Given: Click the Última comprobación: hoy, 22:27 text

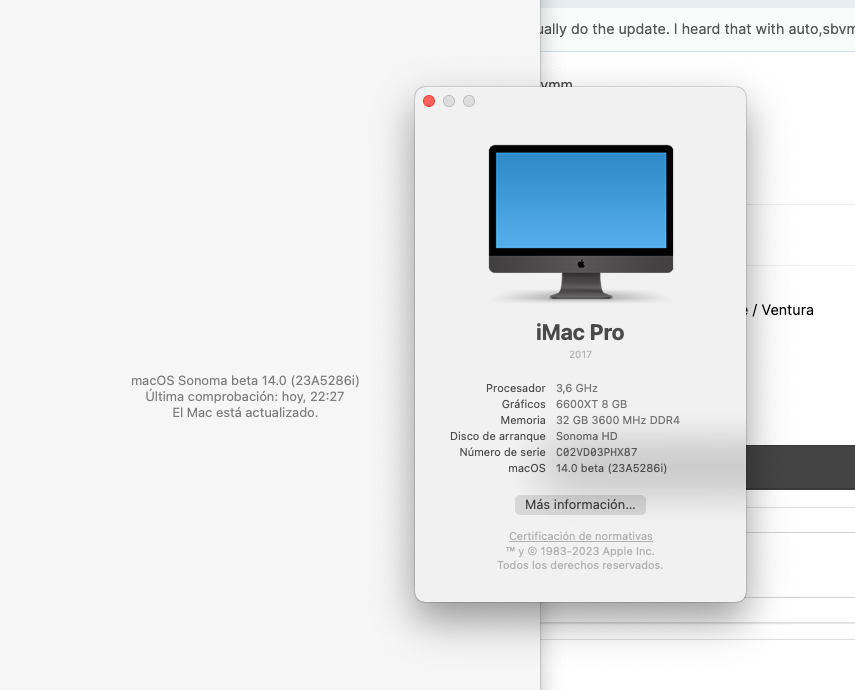Looking at the screenshot, I should tap(245, 397).
